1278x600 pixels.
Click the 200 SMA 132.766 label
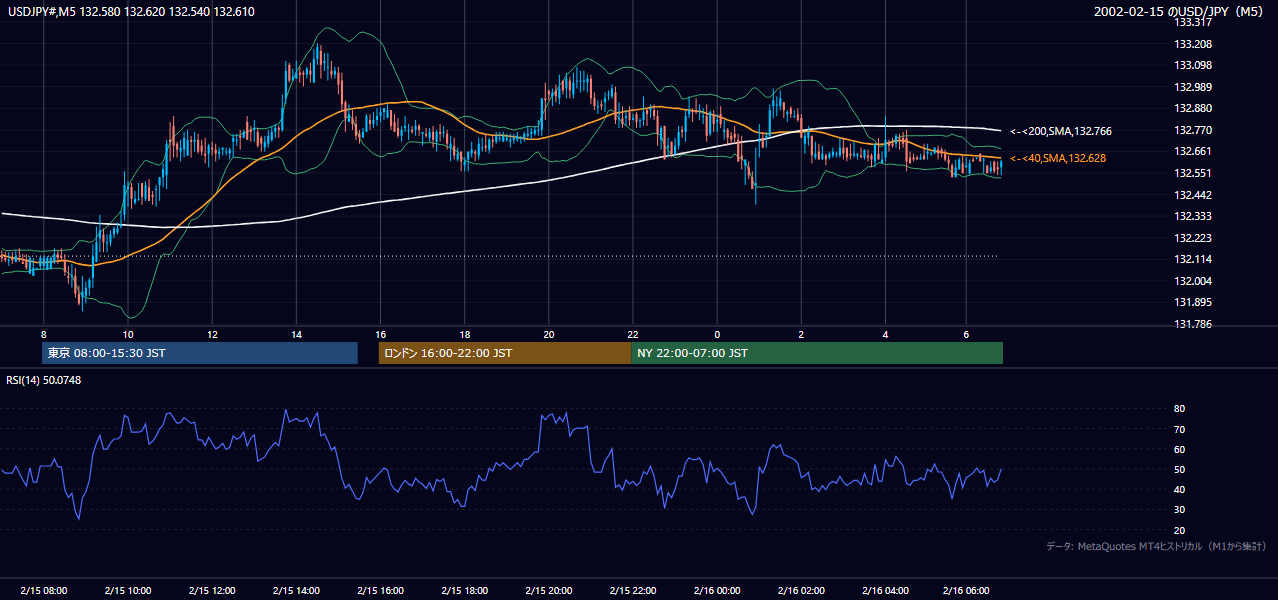[x=1061, y=131]
